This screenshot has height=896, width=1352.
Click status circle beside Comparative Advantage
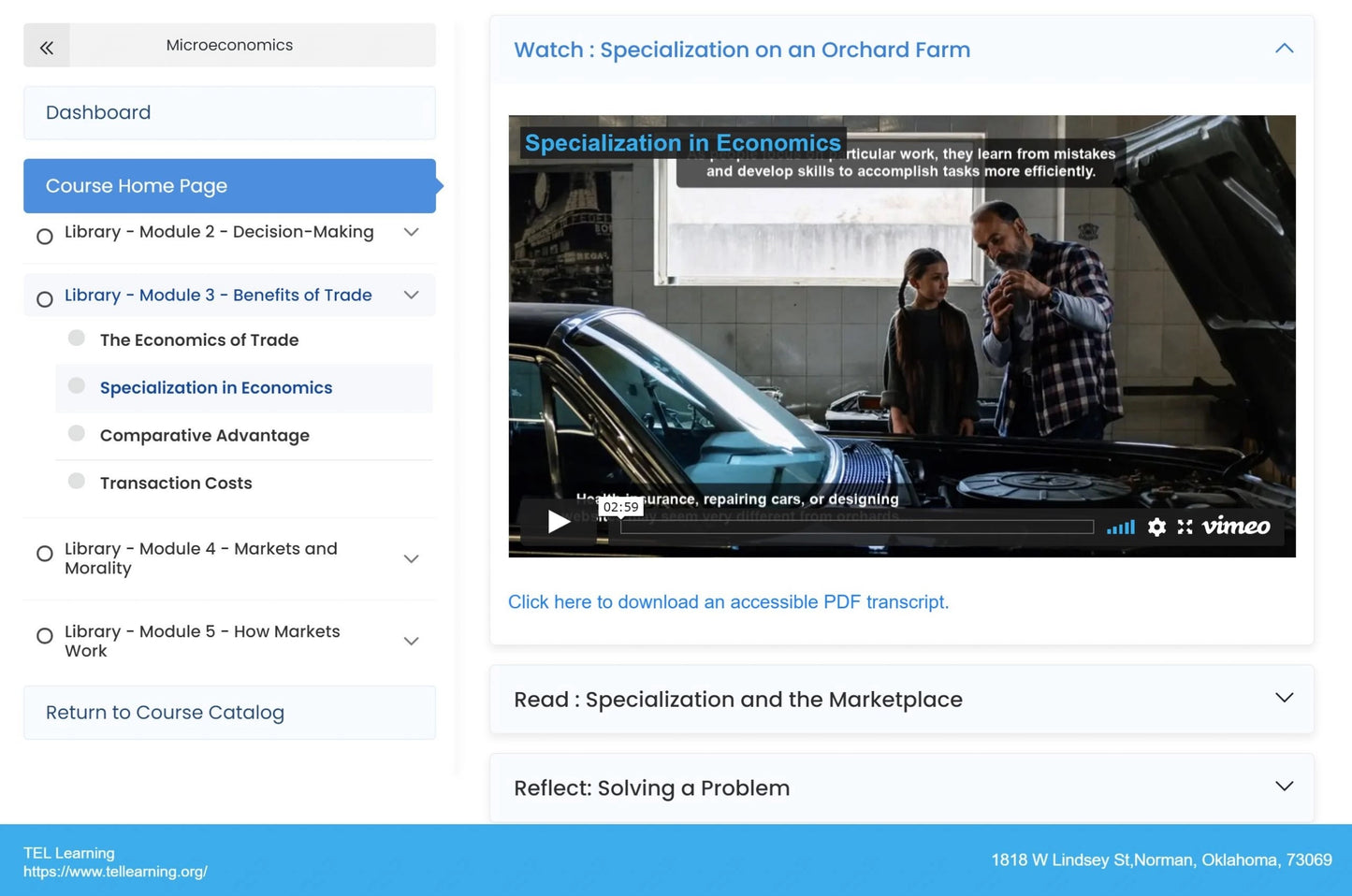pos(77,434)
